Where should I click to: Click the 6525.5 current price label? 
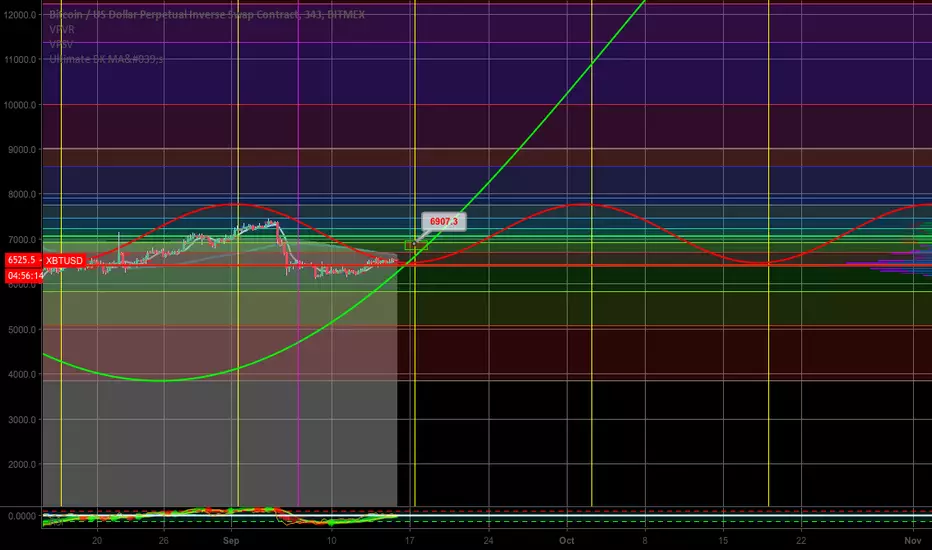point(23,260)
